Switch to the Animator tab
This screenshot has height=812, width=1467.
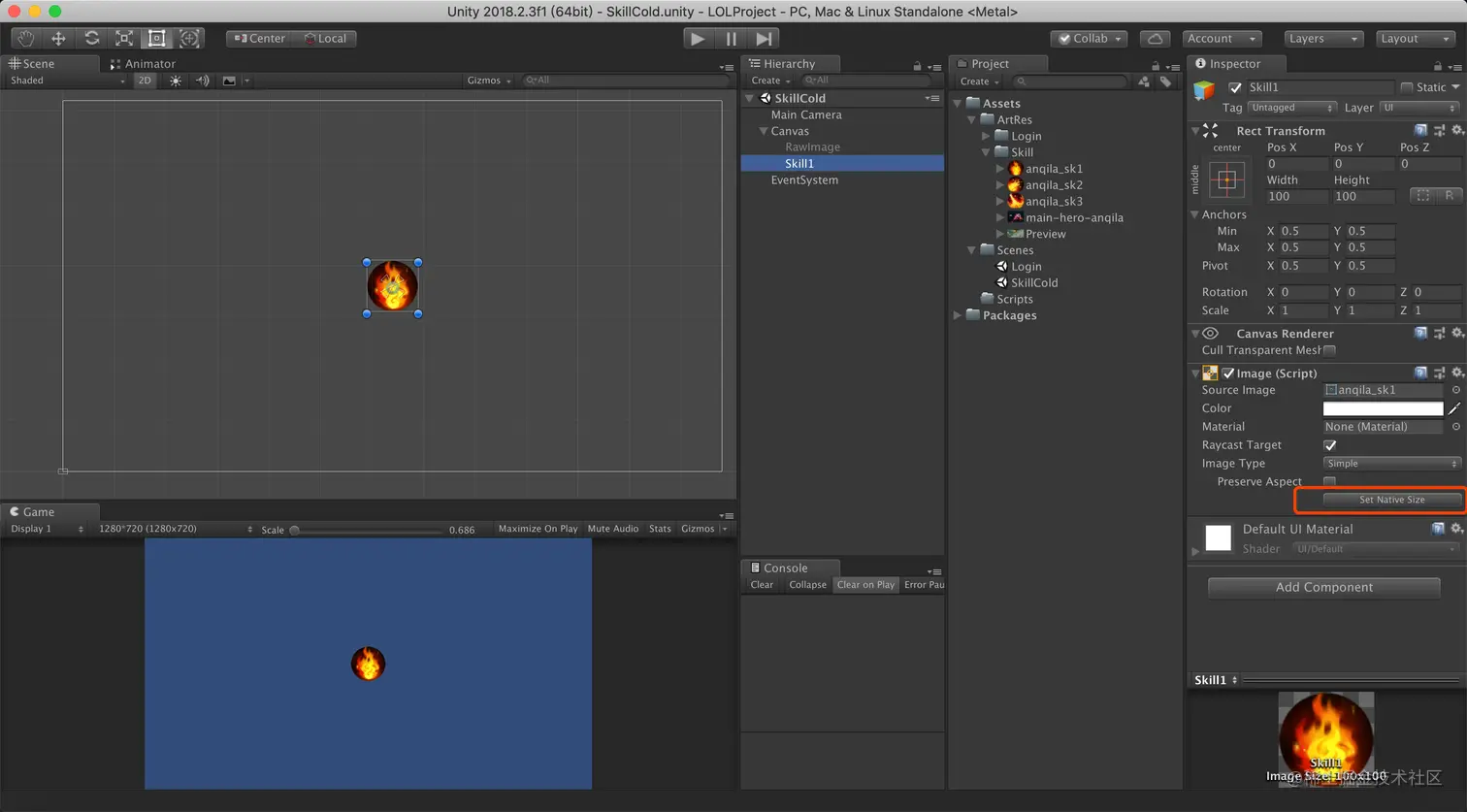click(x=143, y=64)
